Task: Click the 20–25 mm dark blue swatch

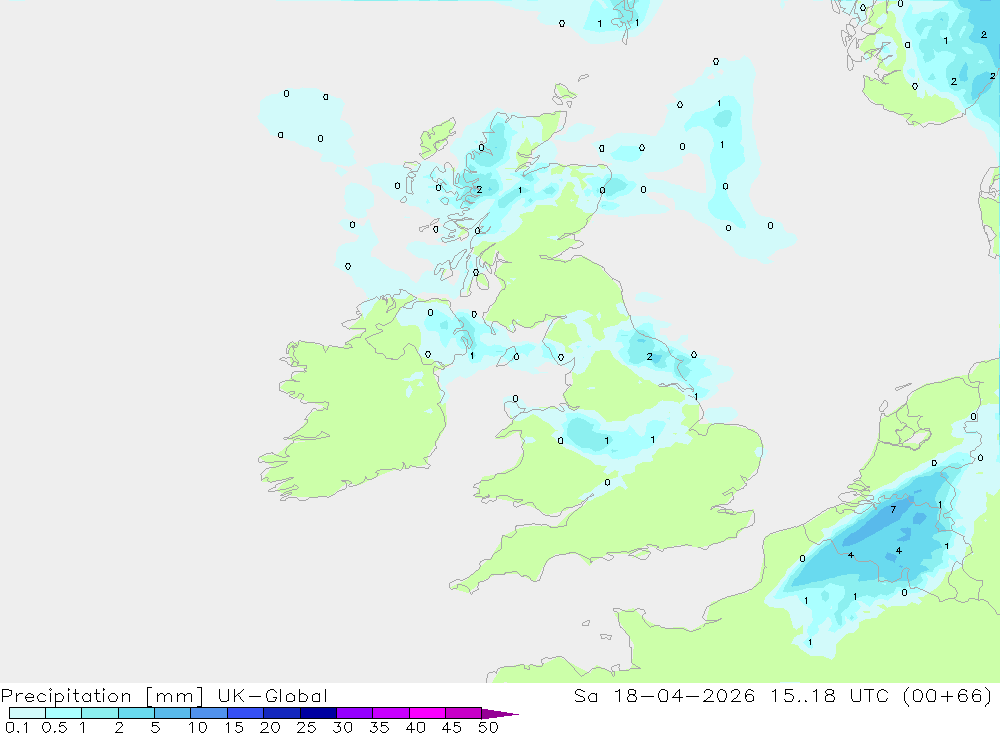Action: (282, 713)
